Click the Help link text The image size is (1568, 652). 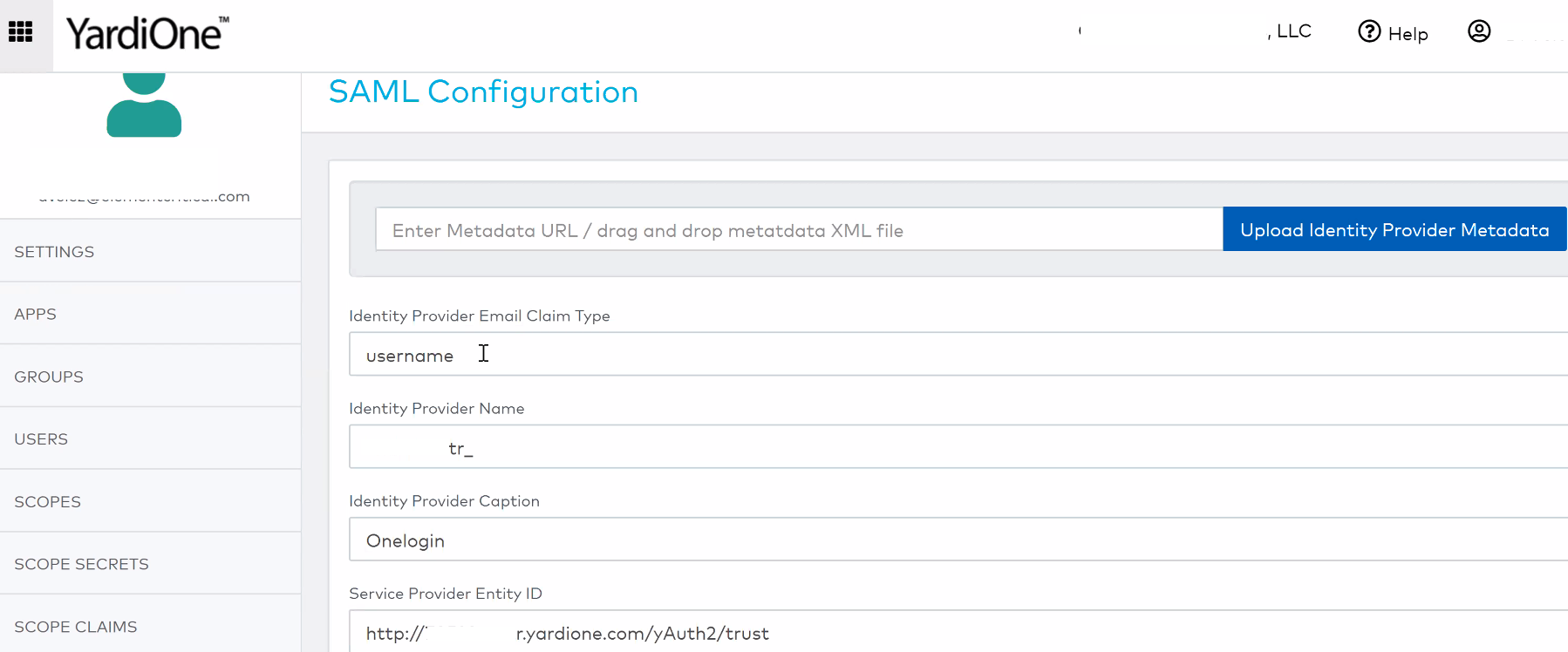point(1408,34)
